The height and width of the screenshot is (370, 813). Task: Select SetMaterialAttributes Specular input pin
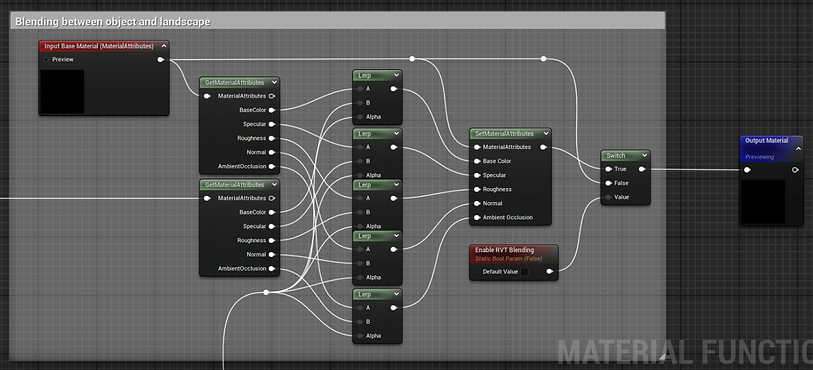[477, 175]
